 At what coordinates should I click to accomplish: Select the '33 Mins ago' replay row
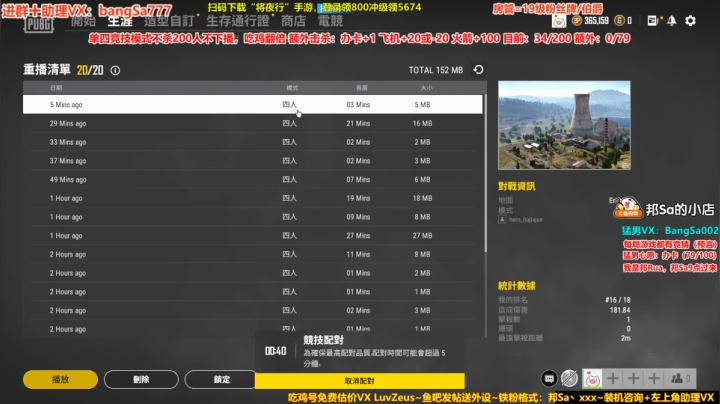click(x=253, y=142)
